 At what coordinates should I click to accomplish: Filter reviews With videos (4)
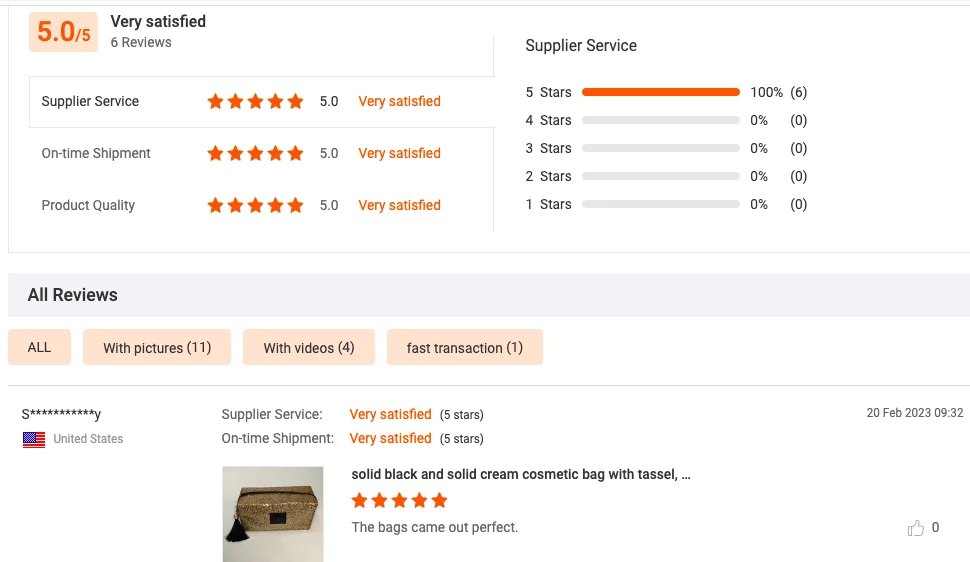point(308,347)
